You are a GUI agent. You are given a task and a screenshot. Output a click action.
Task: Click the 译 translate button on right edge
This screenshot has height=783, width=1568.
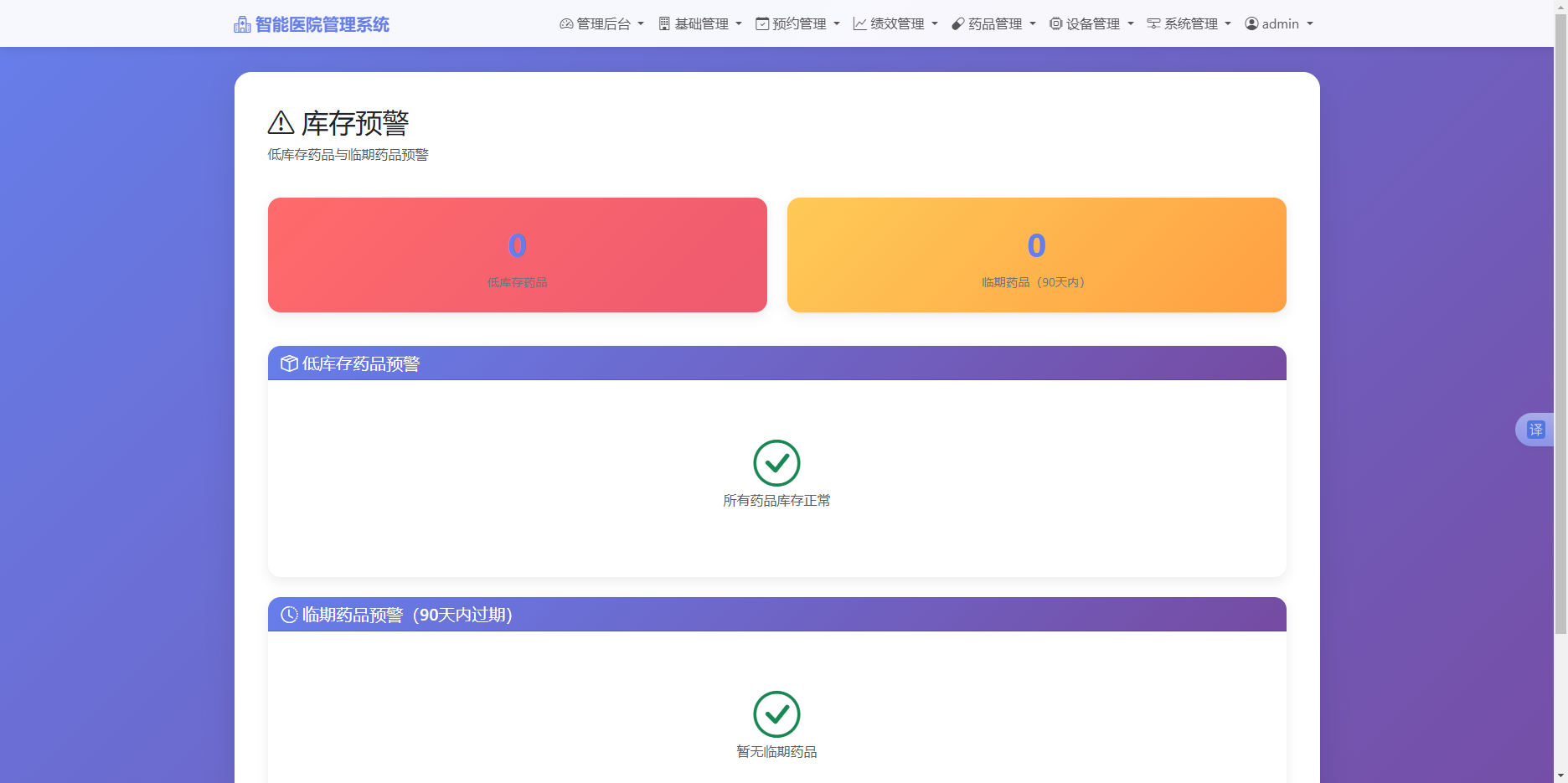pos(1537,429)
